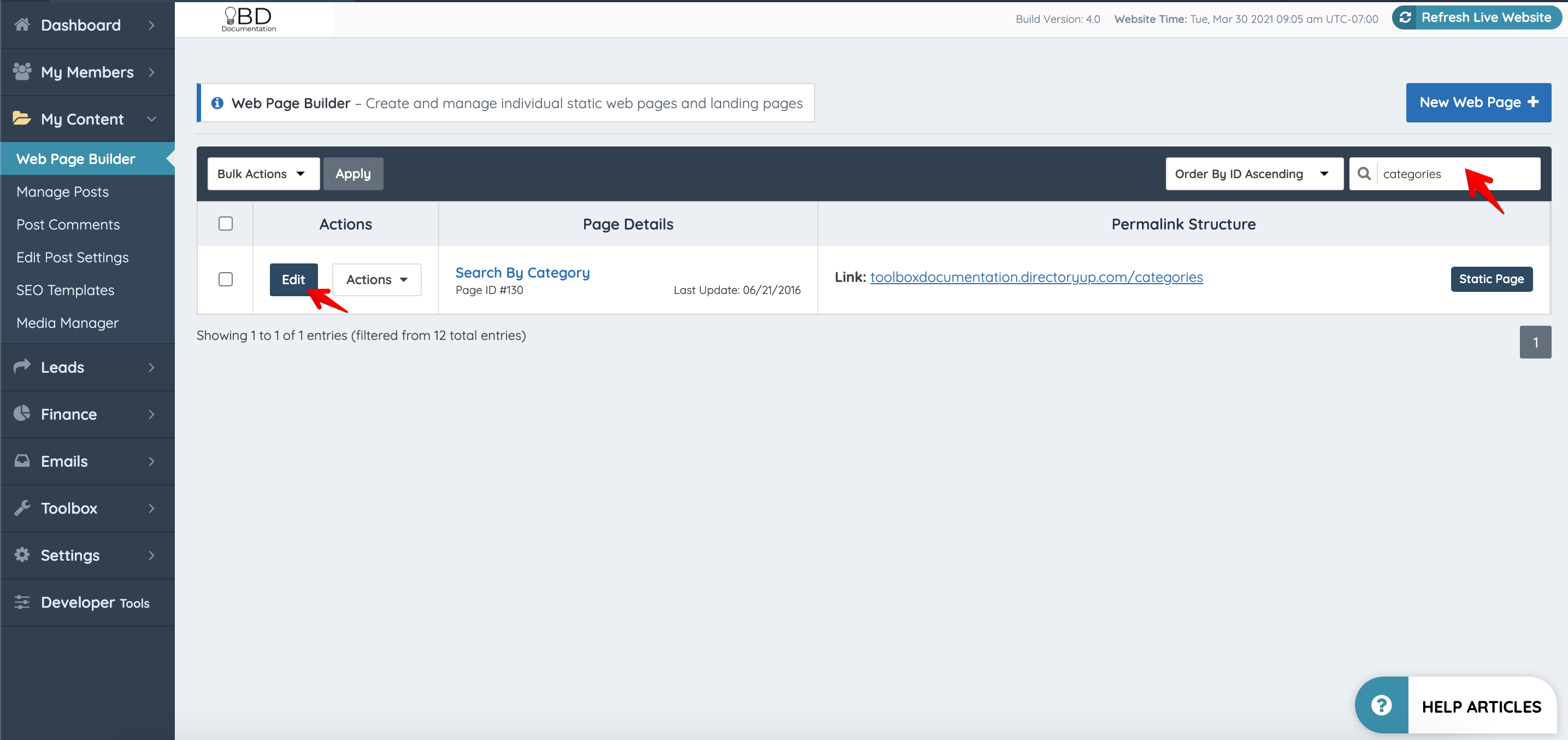Click the My Members people icon

click(22, 71)
